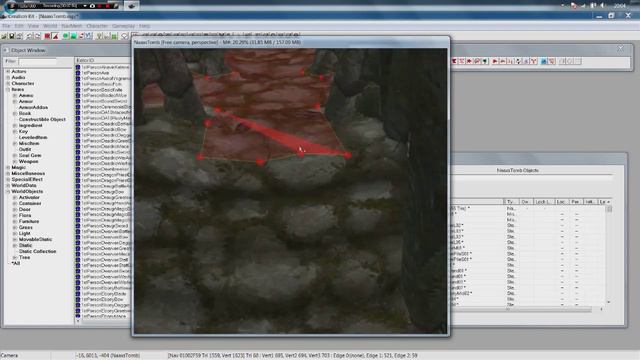
Task: Select LeveledItem in the object tree
Action: 33,138
